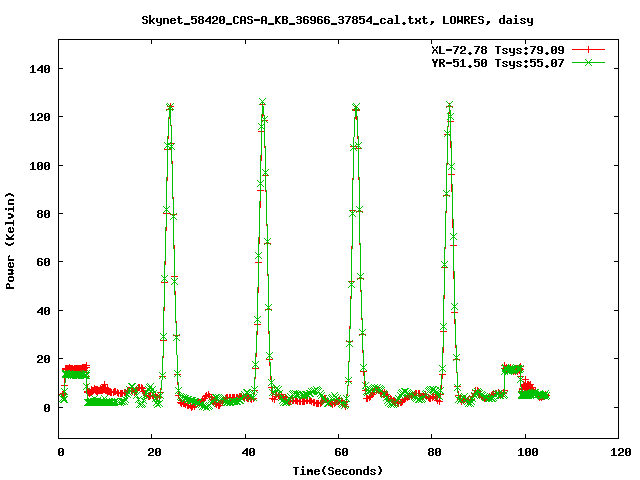This screenshot has width=640, height=480.
Task: Click y-axis tick label 20
Action: pyautogui.click(x=44, y=359)
